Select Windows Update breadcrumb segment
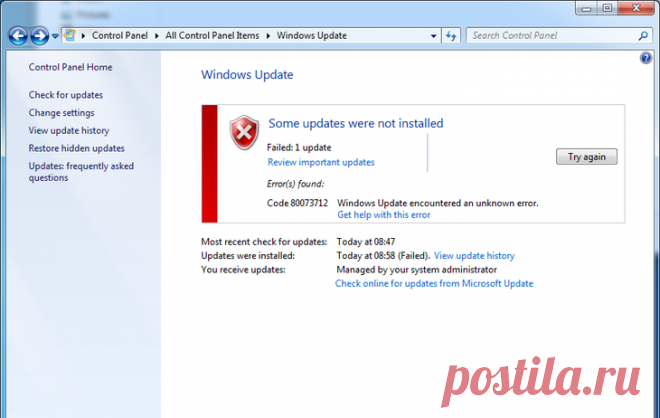Image resolution: width=660 pixels, height=418 pixels. (312, 36)
